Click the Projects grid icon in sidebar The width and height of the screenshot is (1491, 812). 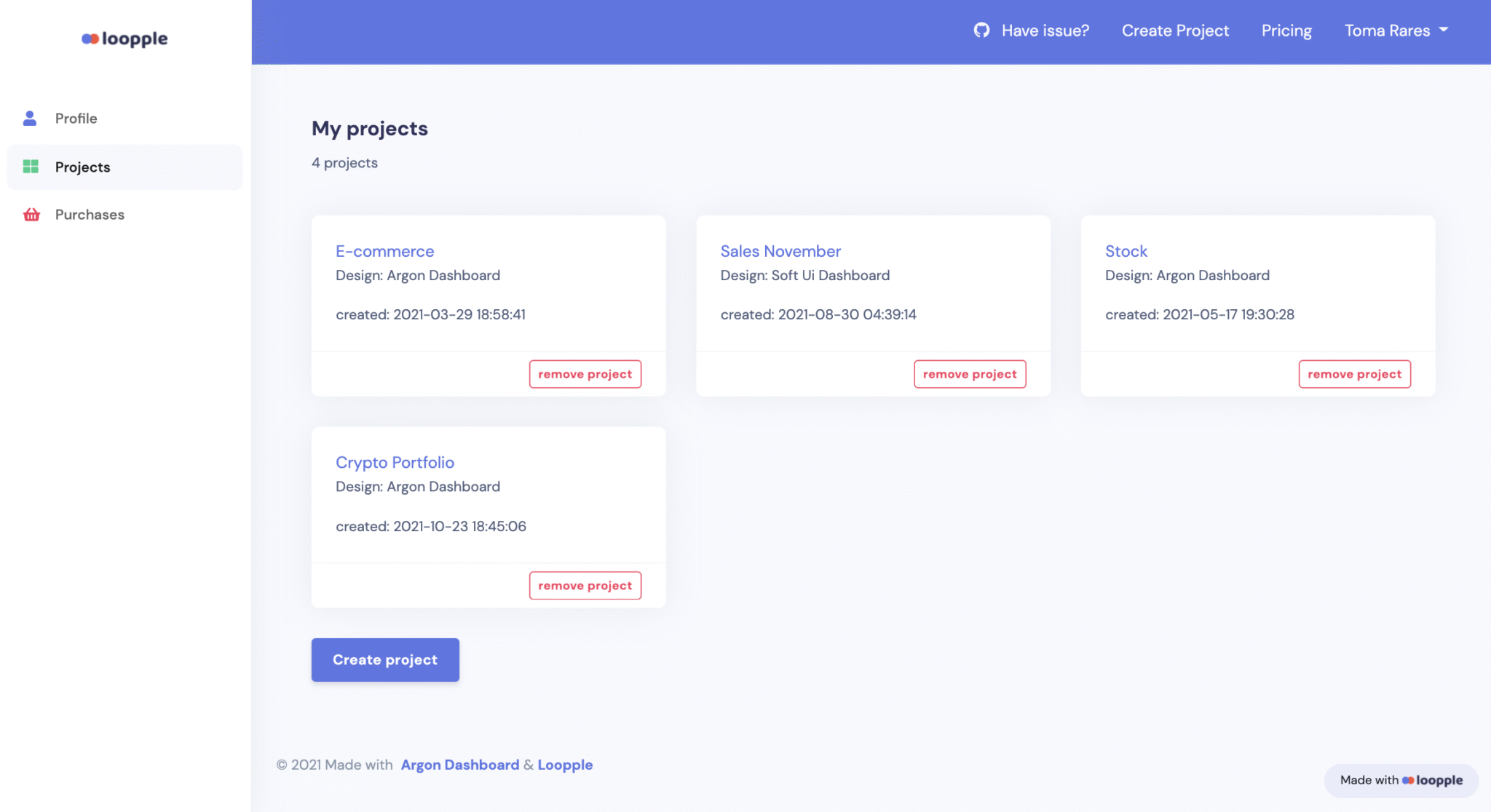pos(30,167)
